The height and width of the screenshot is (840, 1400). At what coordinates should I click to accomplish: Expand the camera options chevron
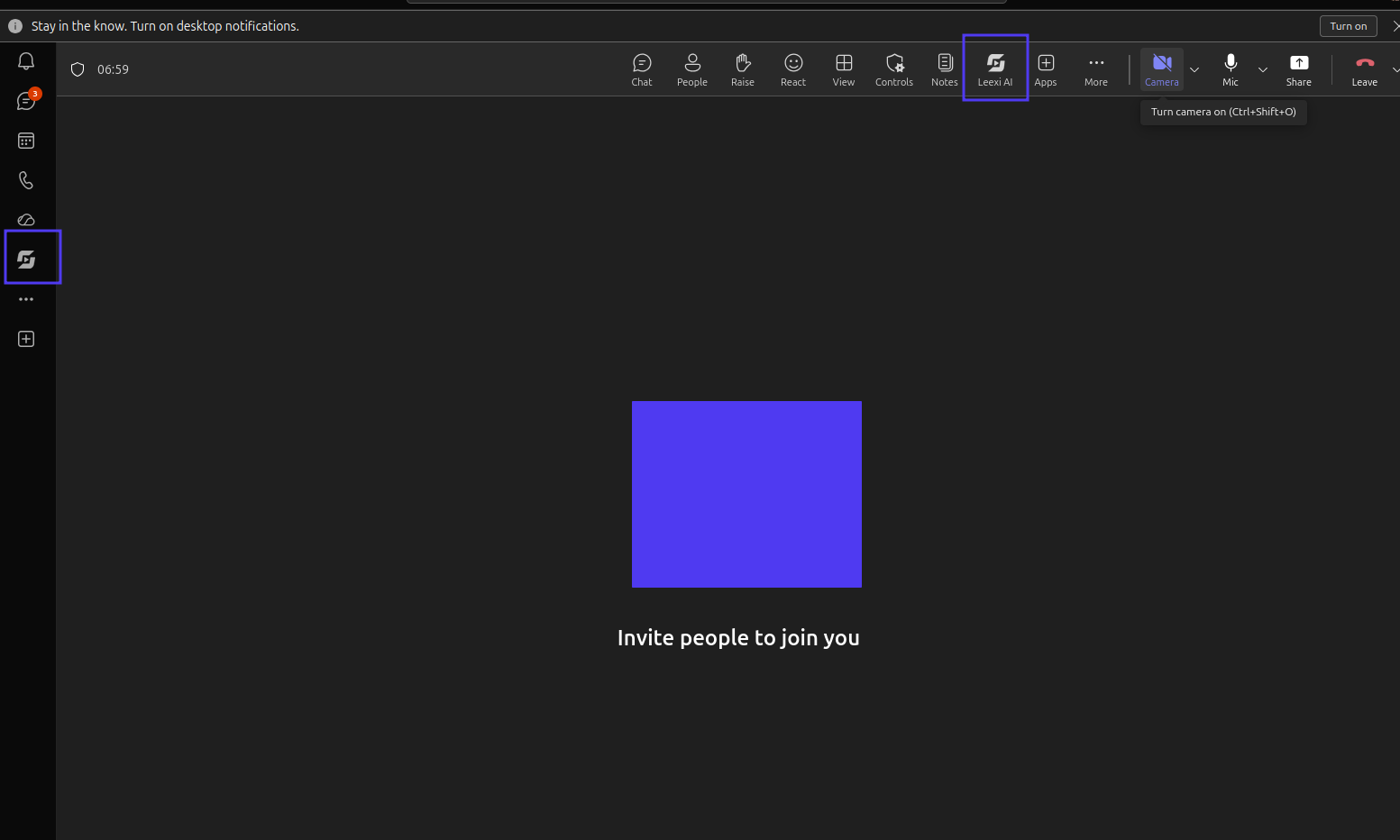(1194, 69)
